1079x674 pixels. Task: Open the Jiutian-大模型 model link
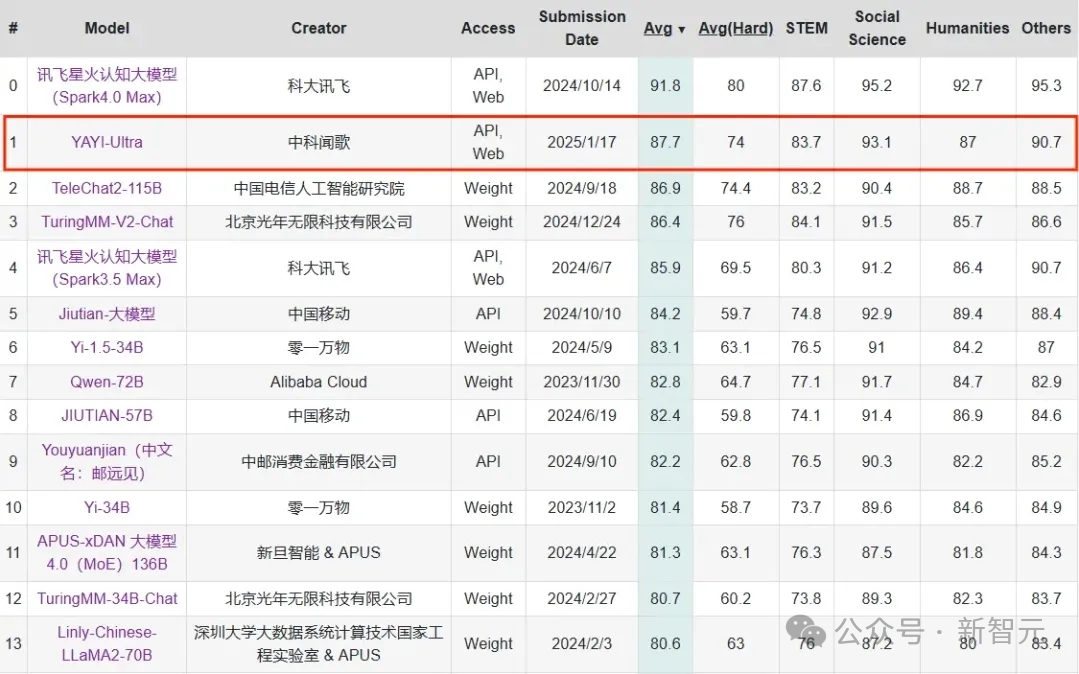[107, 314]
